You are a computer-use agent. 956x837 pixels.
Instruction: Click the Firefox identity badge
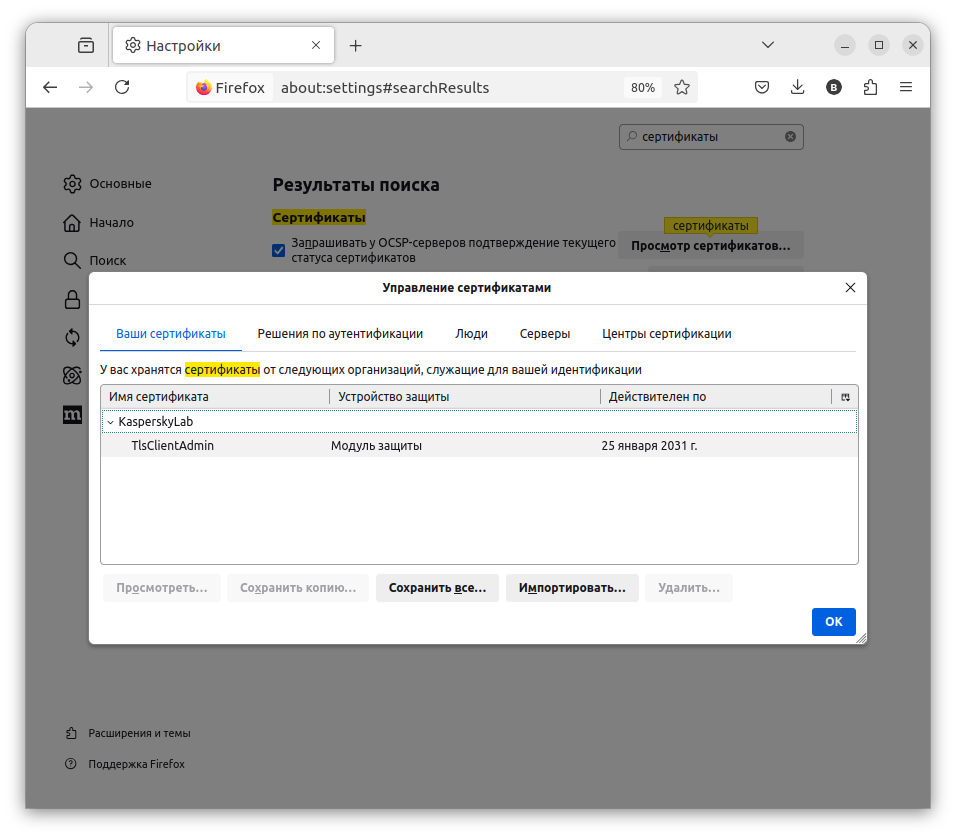click(x=230, y=88)
